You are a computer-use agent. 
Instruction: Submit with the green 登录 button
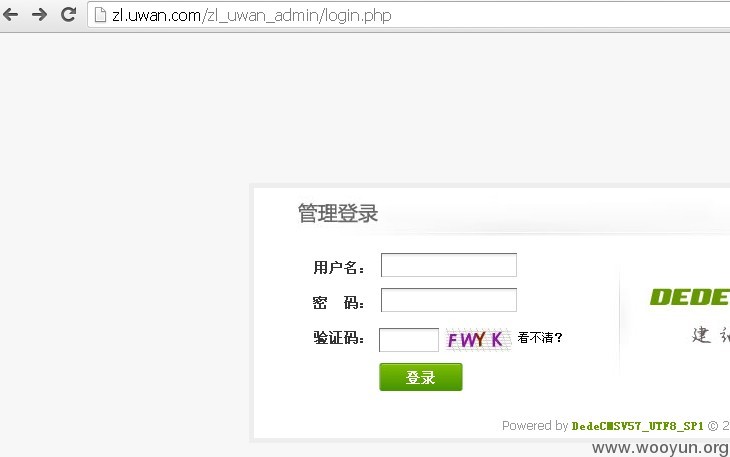click(421, 377)
